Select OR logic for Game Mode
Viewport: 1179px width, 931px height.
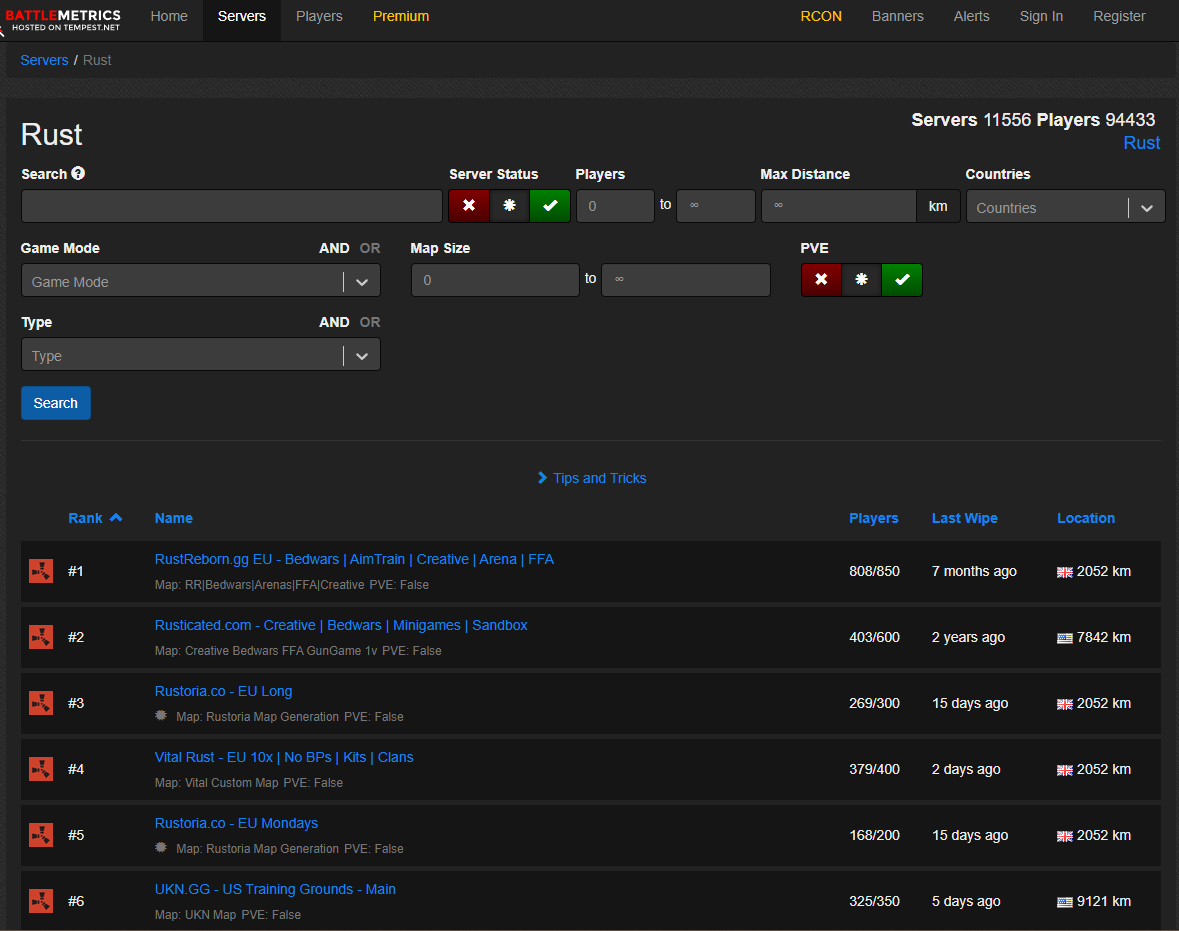[x=370, y=248]
